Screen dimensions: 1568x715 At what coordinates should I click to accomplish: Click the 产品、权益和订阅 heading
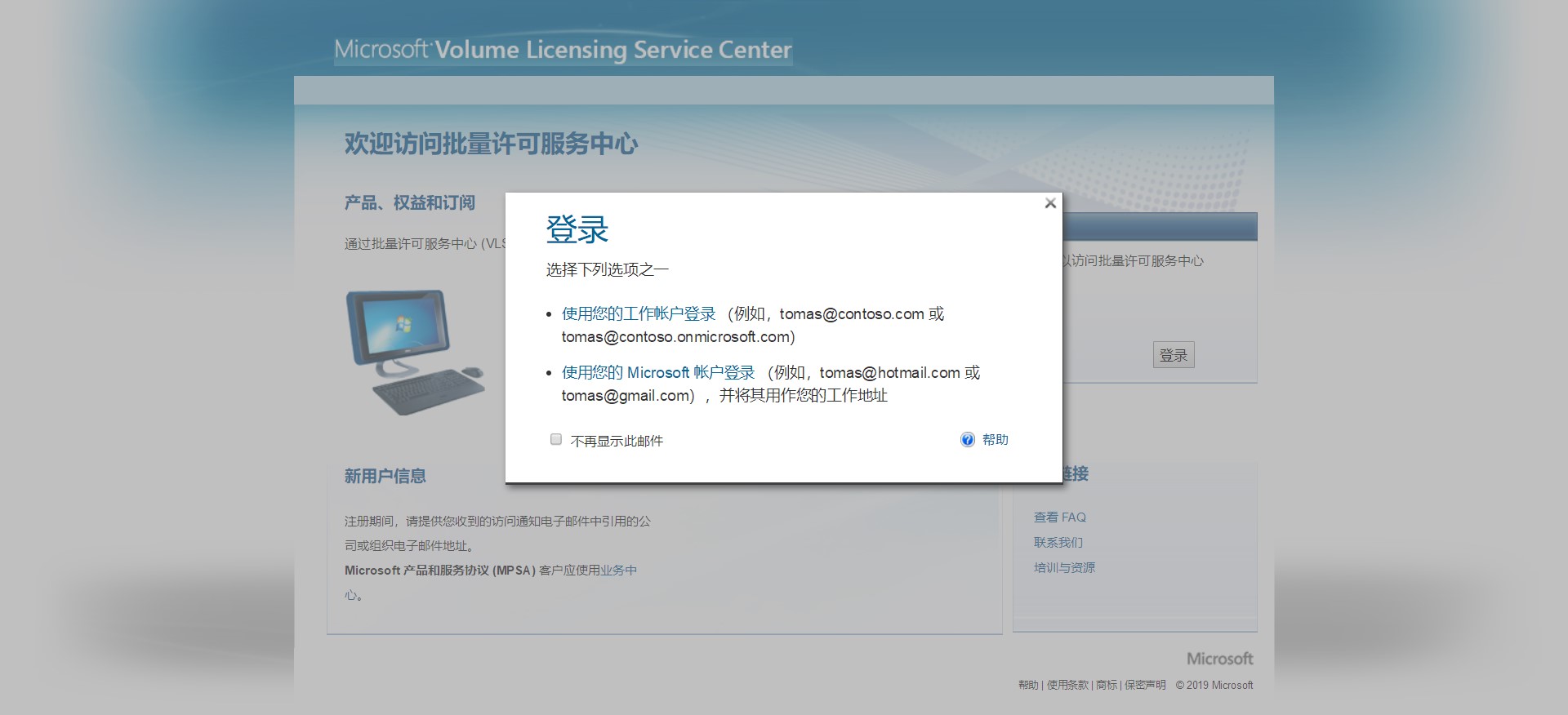(409, 202)
